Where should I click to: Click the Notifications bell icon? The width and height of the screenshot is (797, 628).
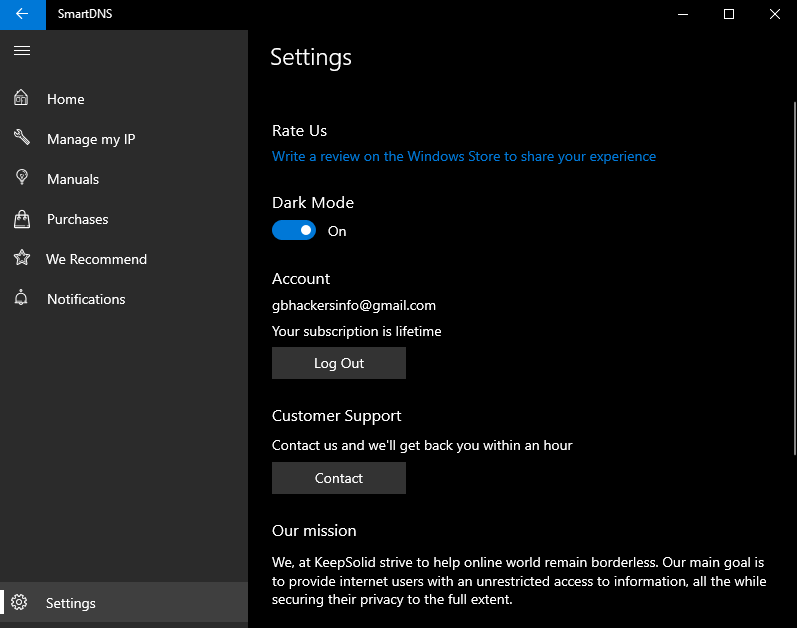coord(21,297)
